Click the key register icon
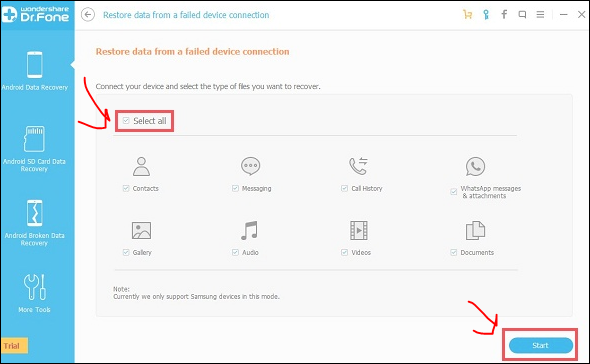 click(x=486, y=15)
